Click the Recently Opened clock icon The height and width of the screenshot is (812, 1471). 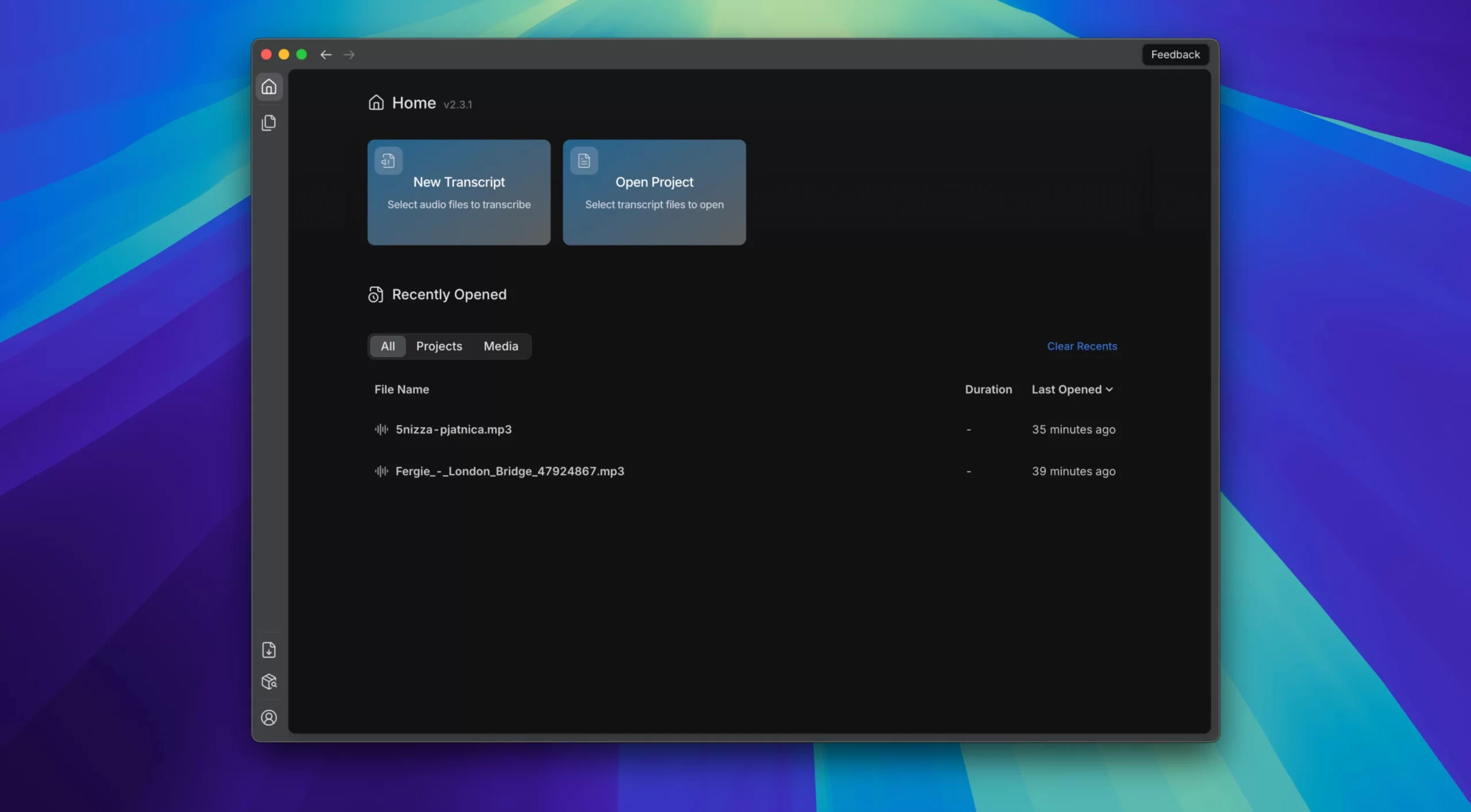point(375,295)
